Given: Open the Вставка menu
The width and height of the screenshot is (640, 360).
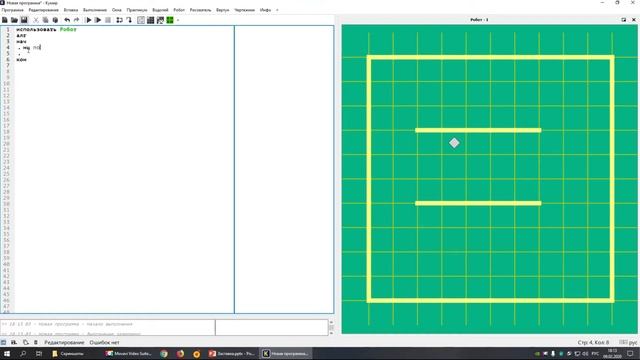Looking at the screenshot, I should (71, 10).
